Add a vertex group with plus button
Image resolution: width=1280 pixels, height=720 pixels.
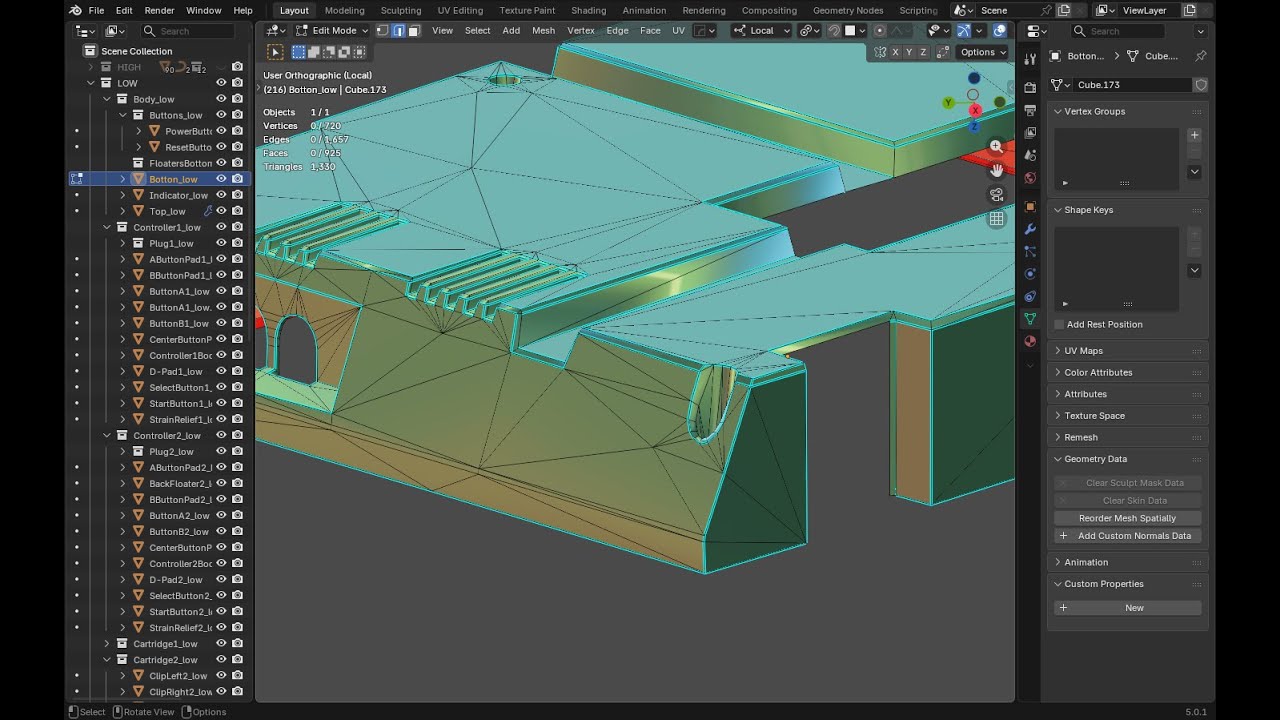click(x=1194, y=135)
